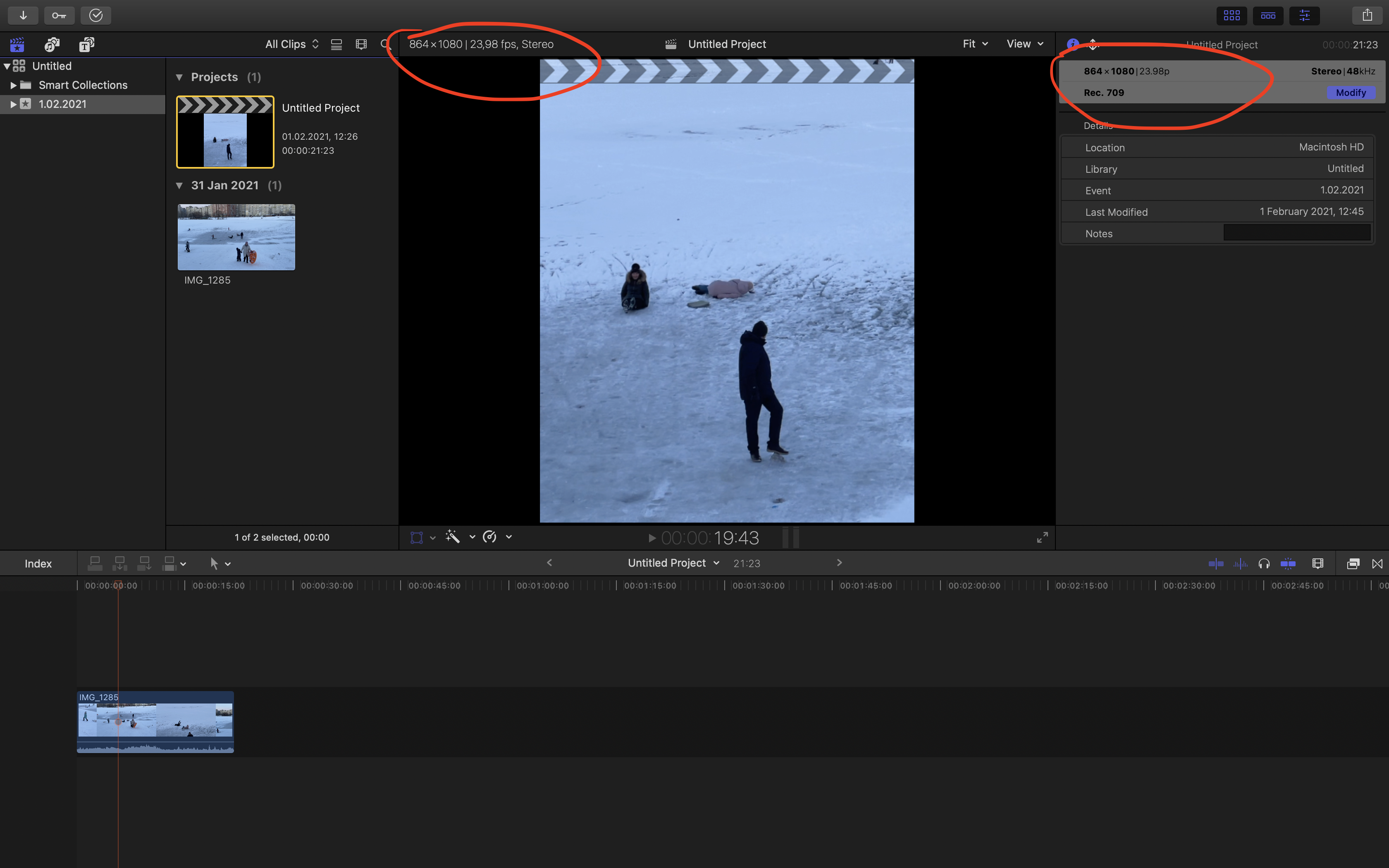Screen dimensions: 1389x868
Task: Click the Modify project settings button
Action: coord(1350,93)
